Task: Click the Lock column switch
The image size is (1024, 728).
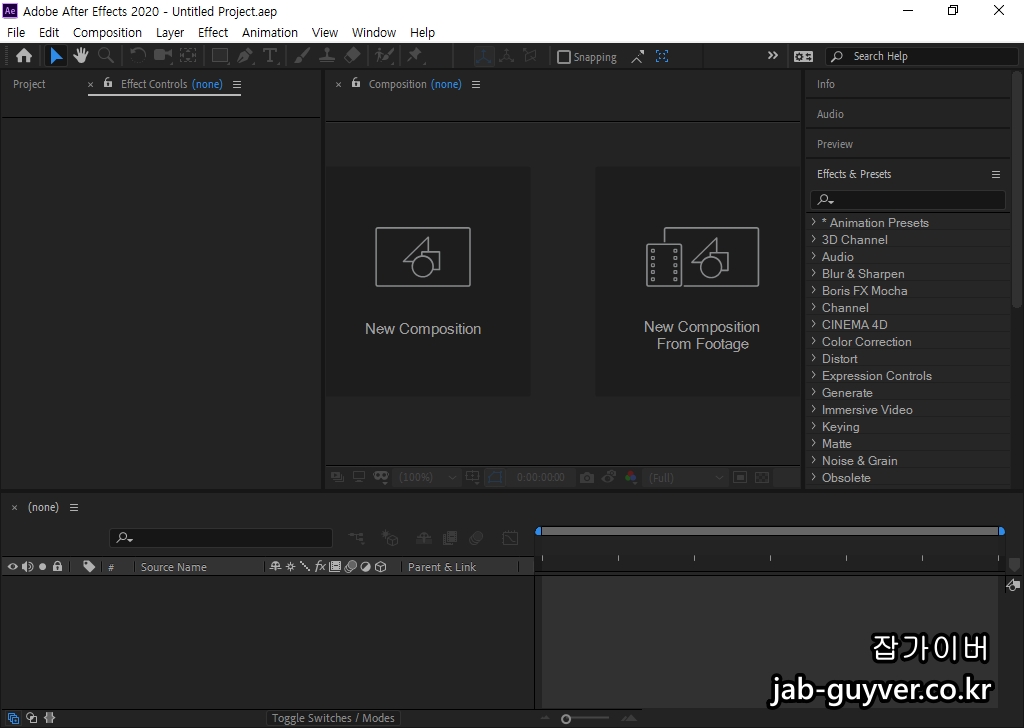Action: pyautogui.click(x=57, y=566)
